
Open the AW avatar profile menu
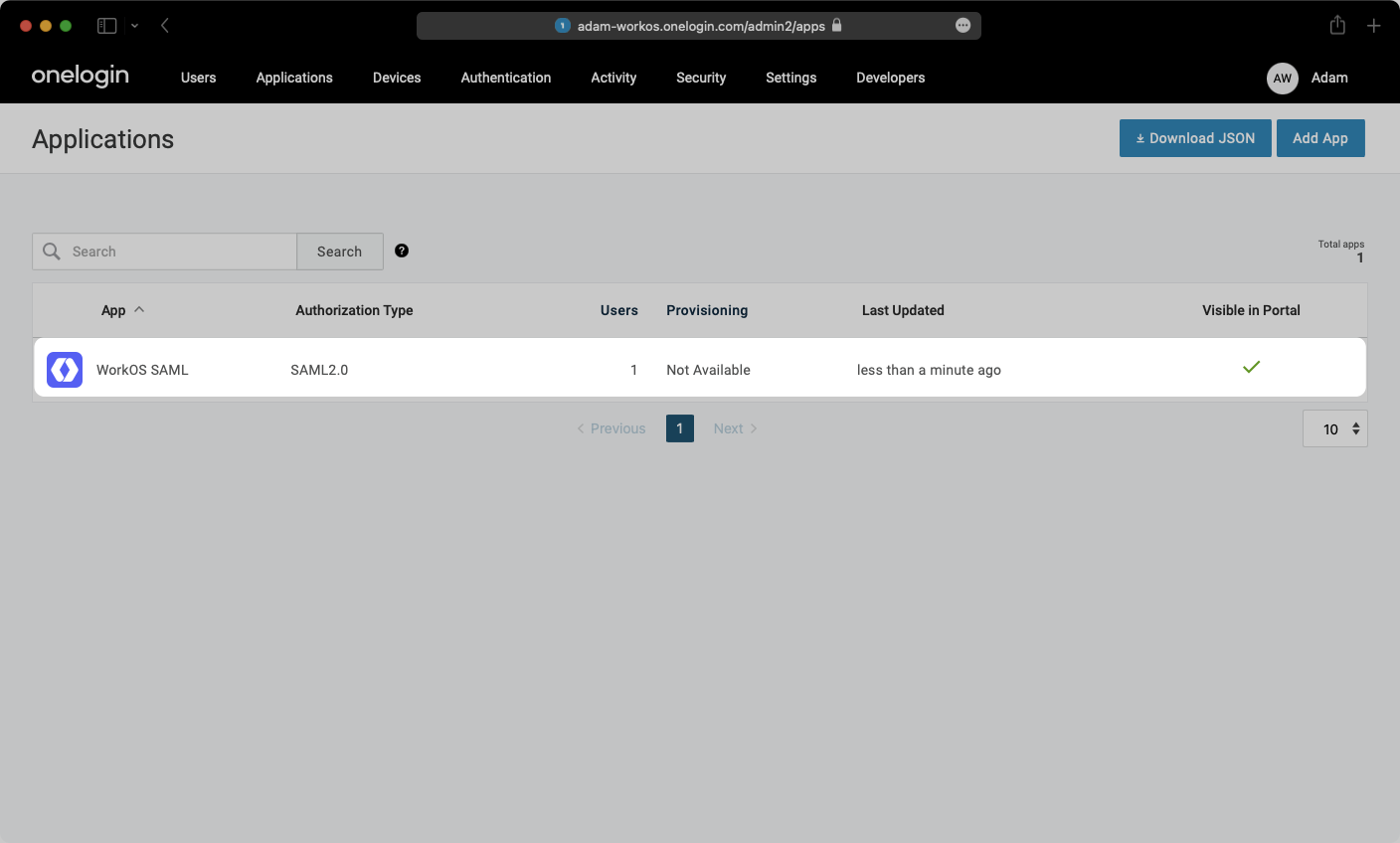pyautogui.click(x=1282, y=79)
